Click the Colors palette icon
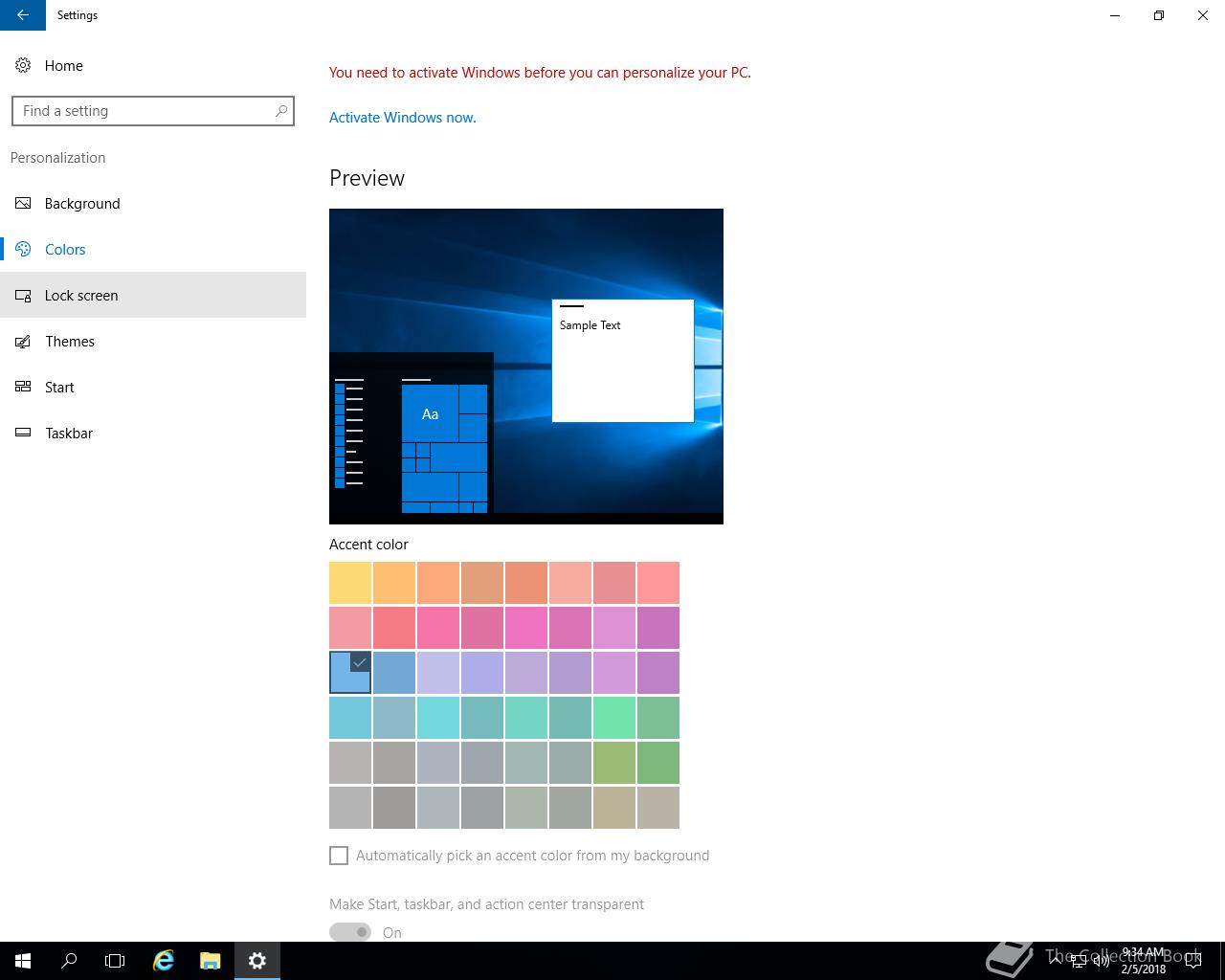Screen dimensions: 1225x980 (23, 249)
